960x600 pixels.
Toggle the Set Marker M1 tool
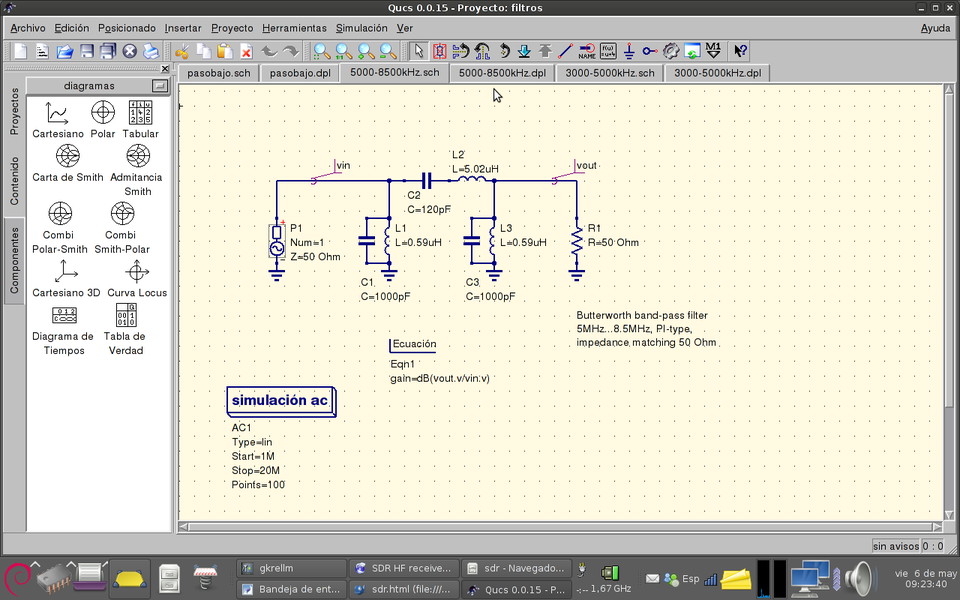click(713, 51)
